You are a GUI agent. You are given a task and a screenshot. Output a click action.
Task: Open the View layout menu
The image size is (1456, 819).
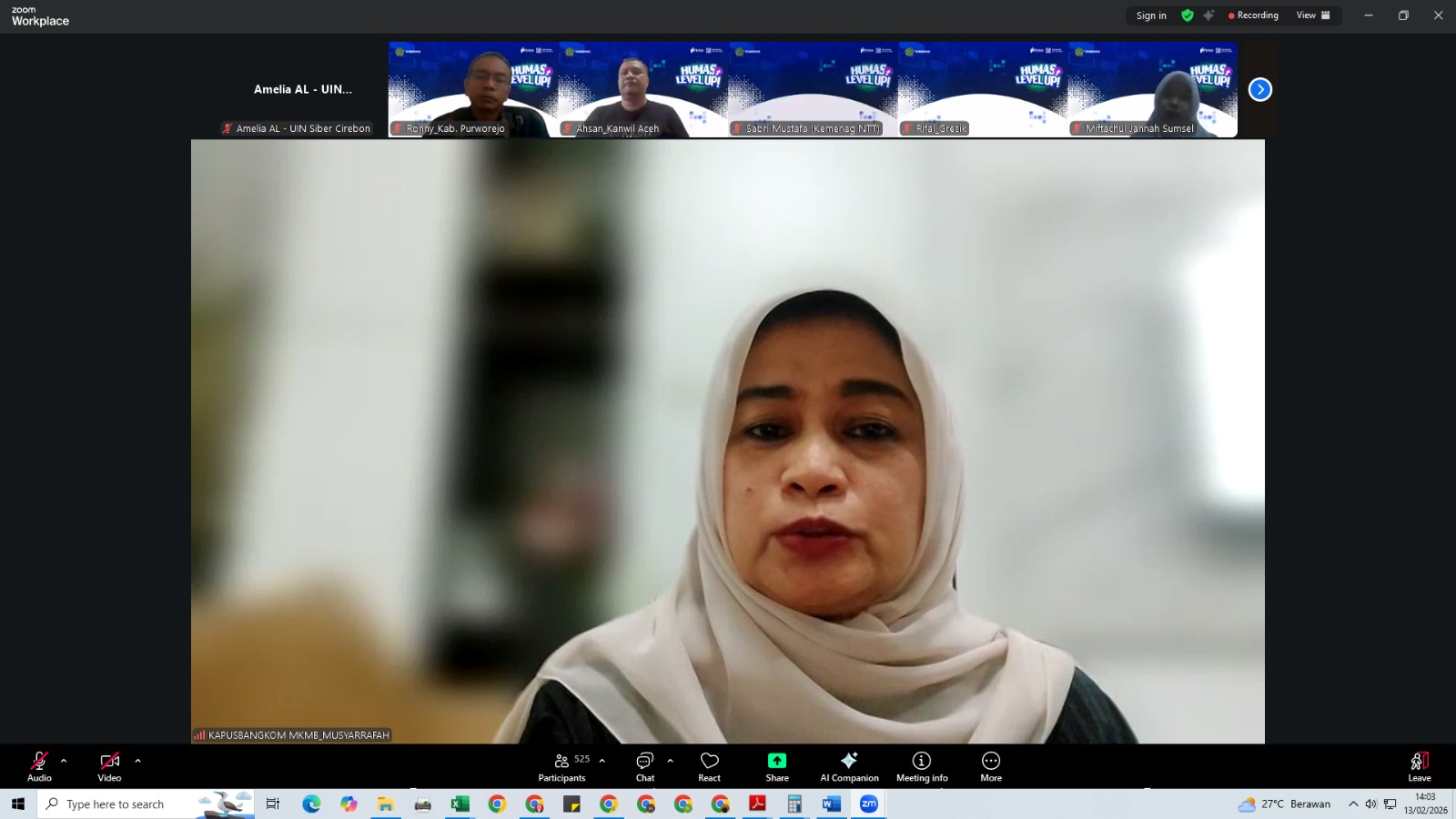1312,15
